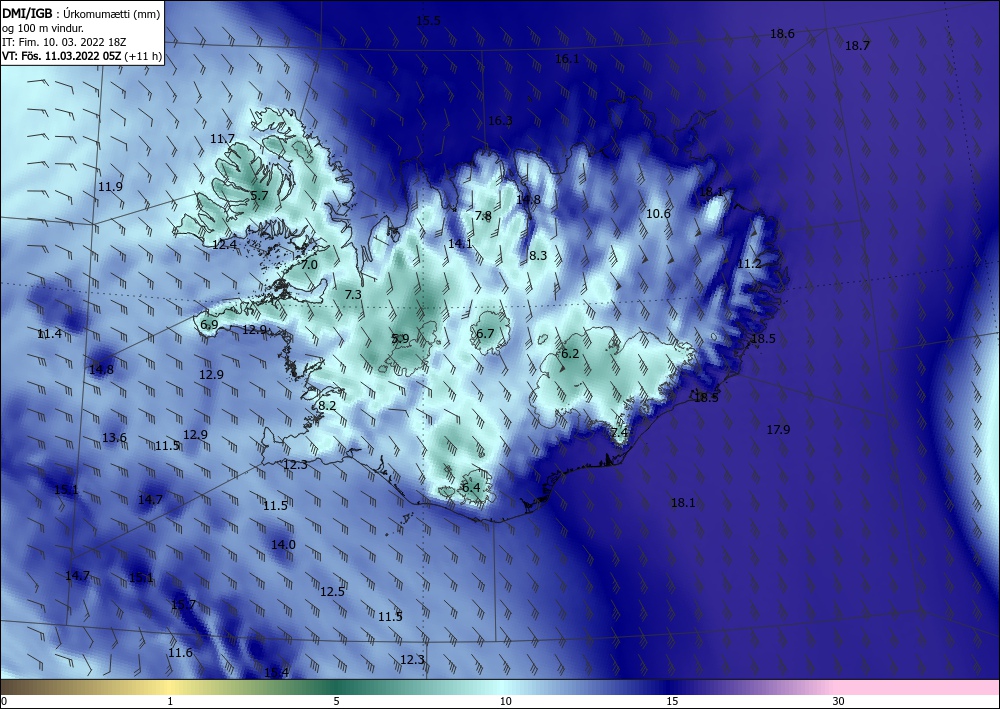Select the 7.0 value label
The height and width of the screenshot is (709, 1000).
309,265
